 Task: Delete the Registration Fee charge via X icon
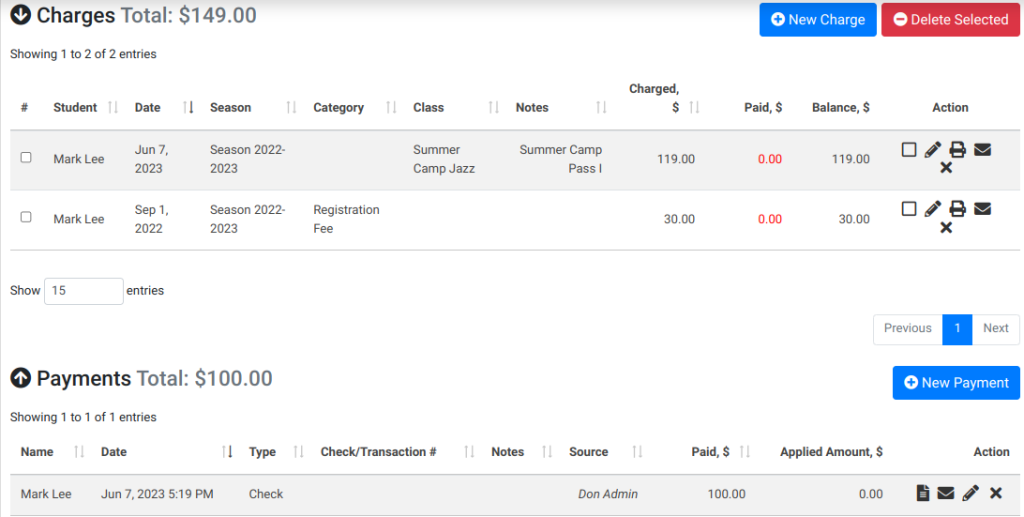click(946, 228)
